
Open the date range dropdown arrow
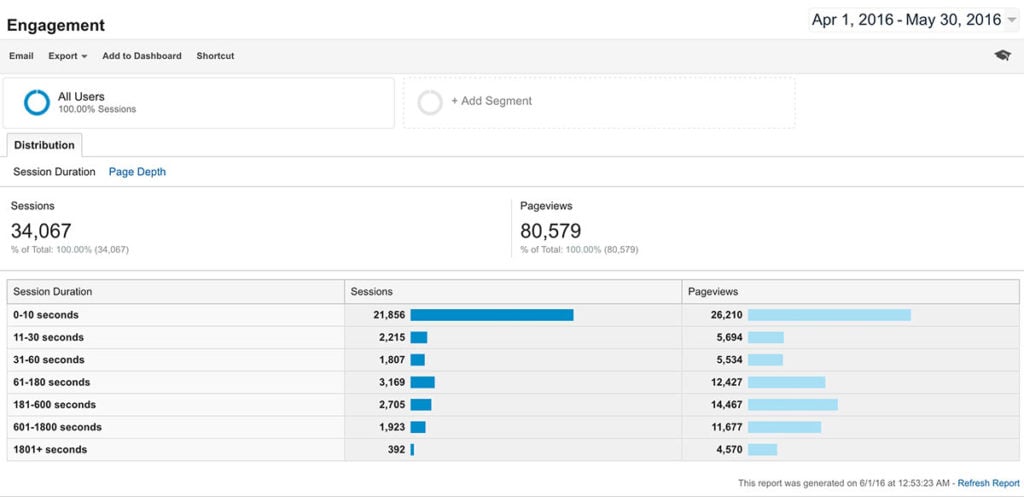(x=1012, y=20)
